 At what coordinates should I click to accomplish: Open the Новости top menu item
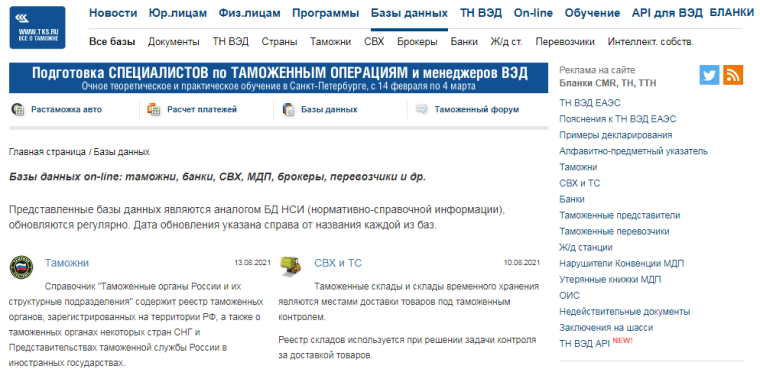[113, 13]
